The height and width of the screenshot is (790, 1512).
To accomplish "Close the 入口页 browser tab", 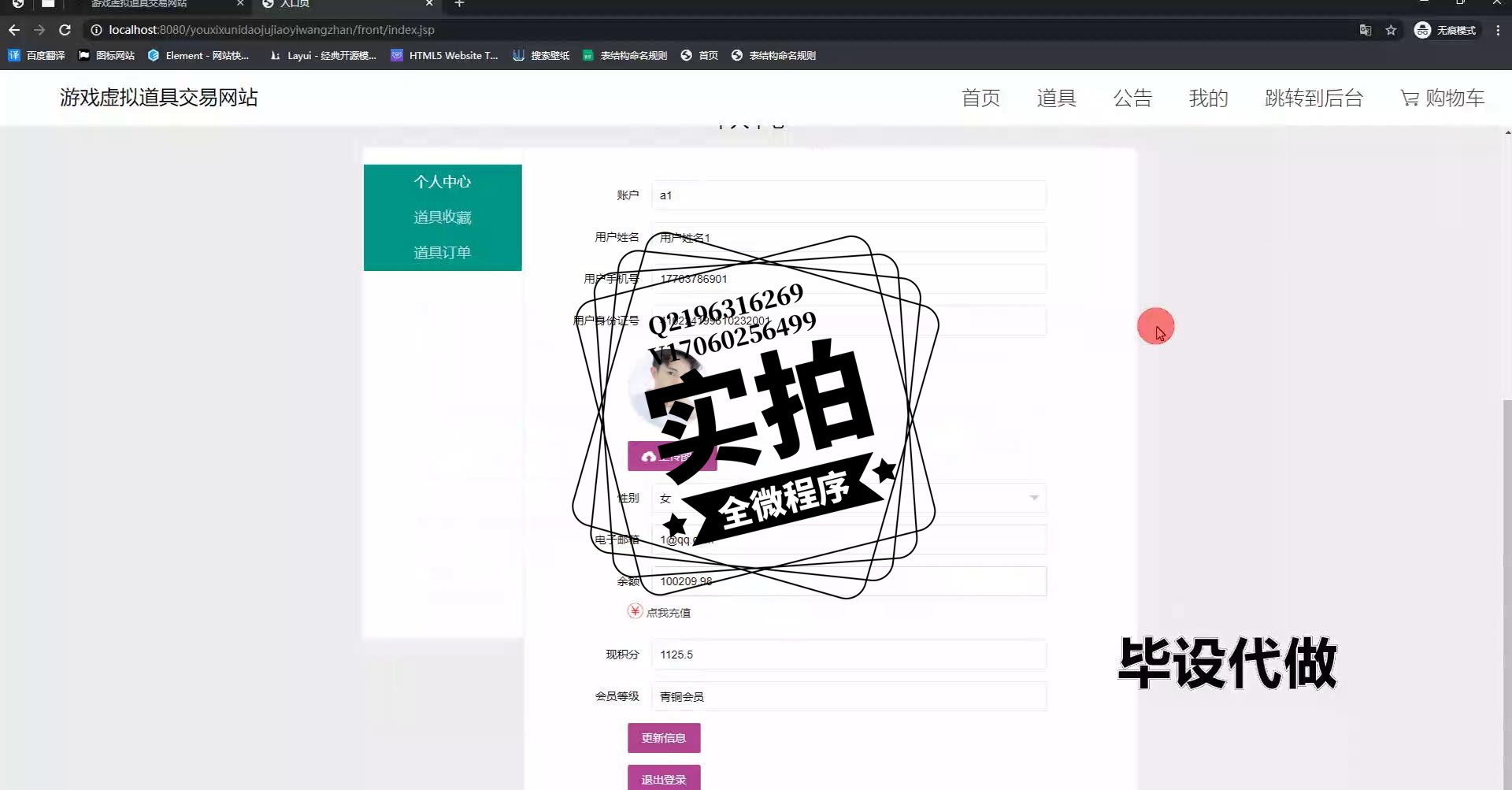I will 429,4.
